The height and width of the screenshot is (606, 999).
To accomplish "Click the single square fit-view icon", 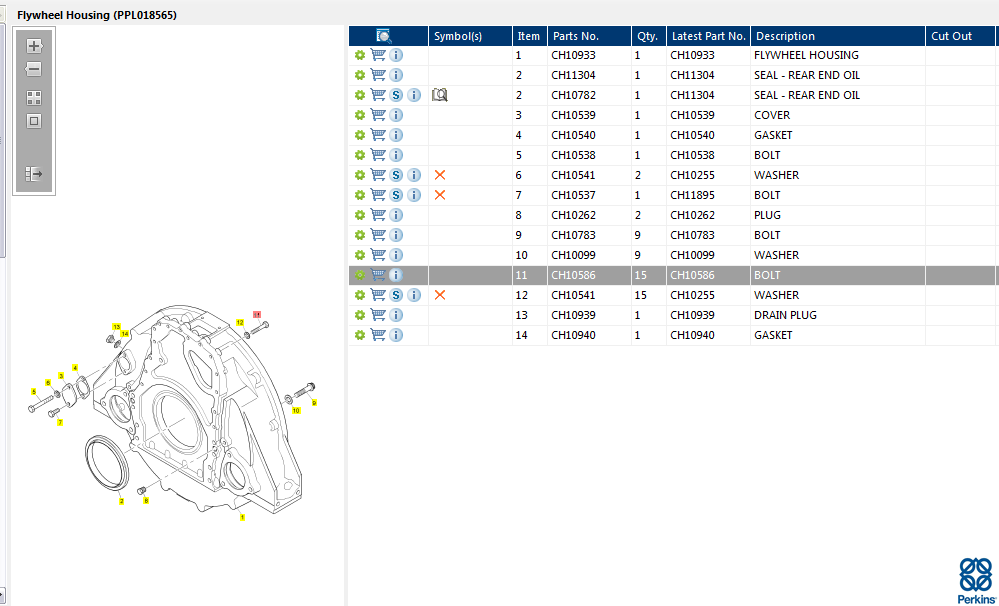I will point(34,121).
